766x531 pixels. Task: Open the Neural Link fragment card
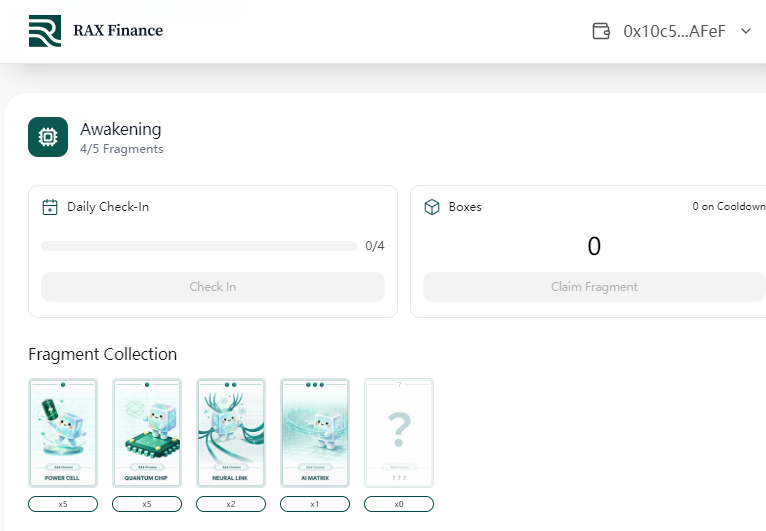[231, 433]
